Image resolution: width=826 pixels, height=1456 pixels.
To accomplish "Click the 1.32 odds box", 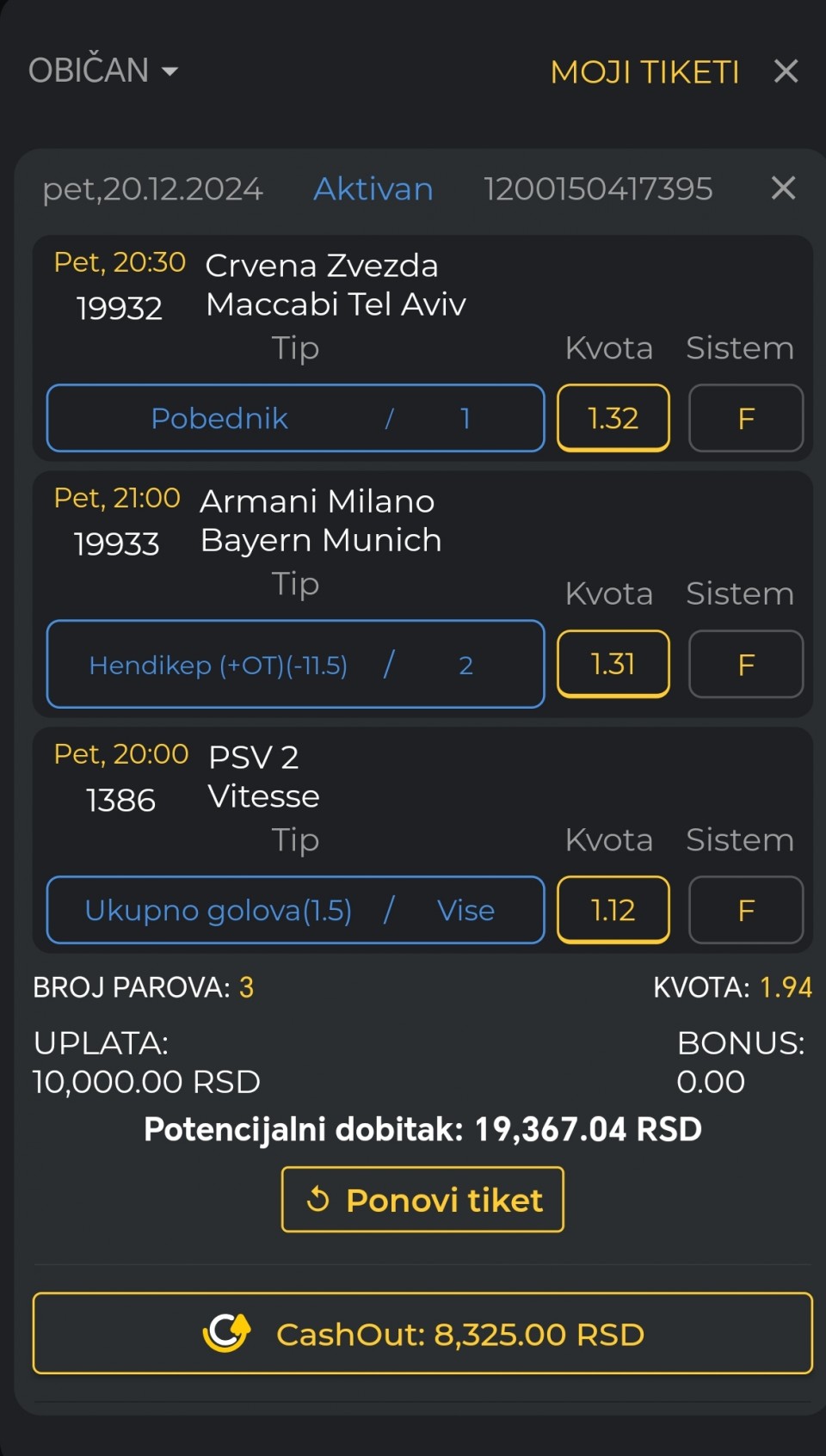I will 613,418.
